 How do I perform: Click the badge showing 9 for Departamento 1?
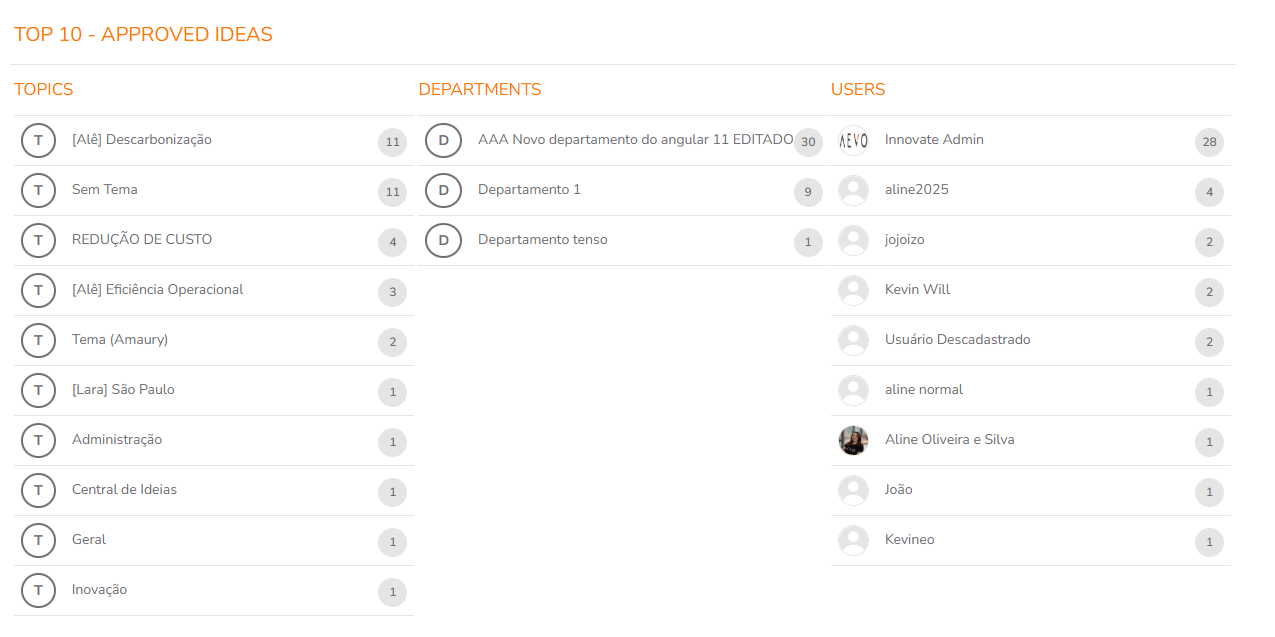tap(808, 192)
